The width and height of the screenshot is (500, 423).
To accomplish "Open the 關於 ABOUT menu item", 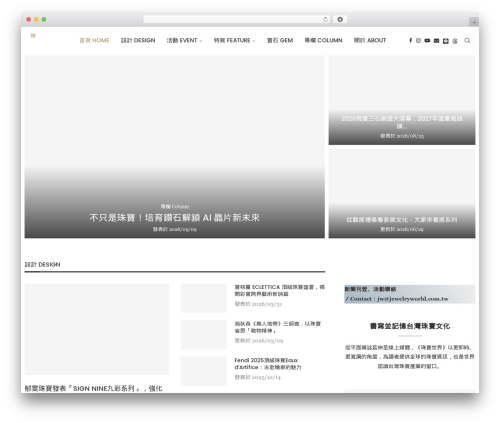I will click(370, 40).
